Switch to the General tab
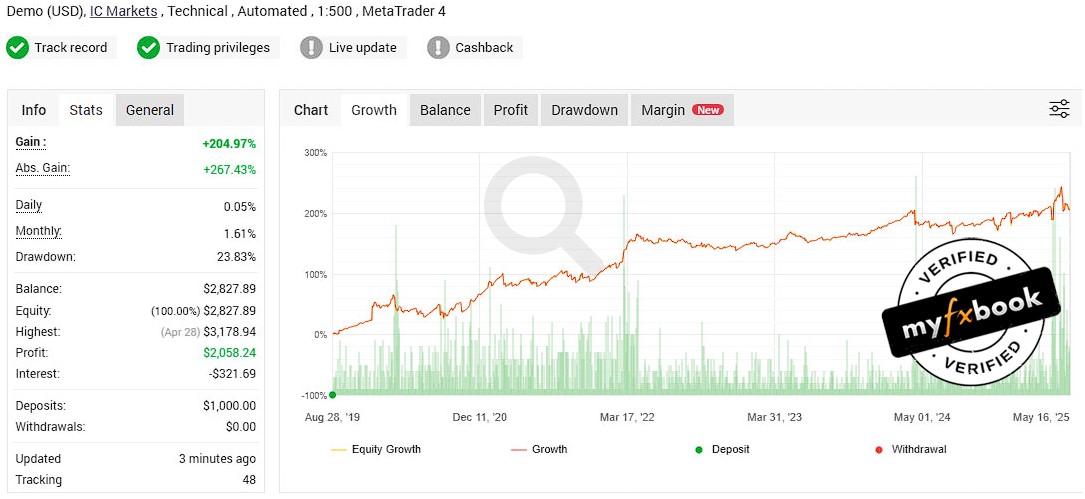 coord(150,110)
